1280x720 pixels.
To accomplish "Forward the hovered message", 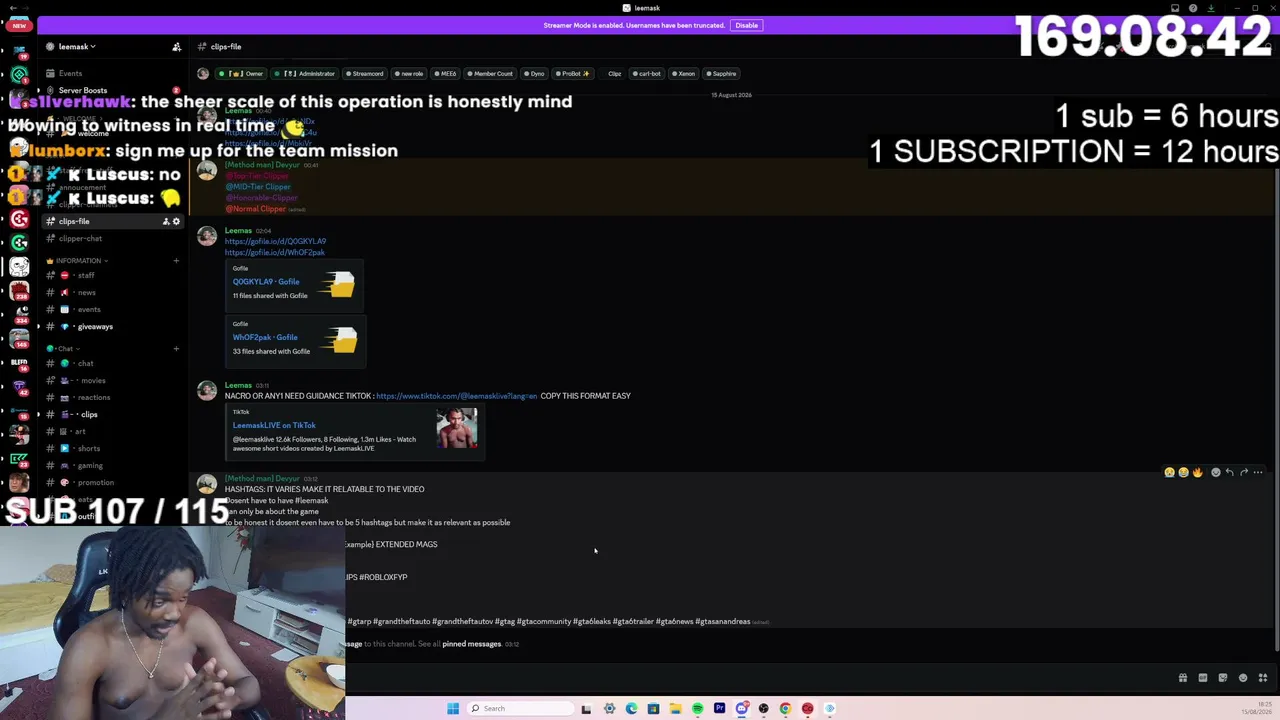I will [1244, 472].
